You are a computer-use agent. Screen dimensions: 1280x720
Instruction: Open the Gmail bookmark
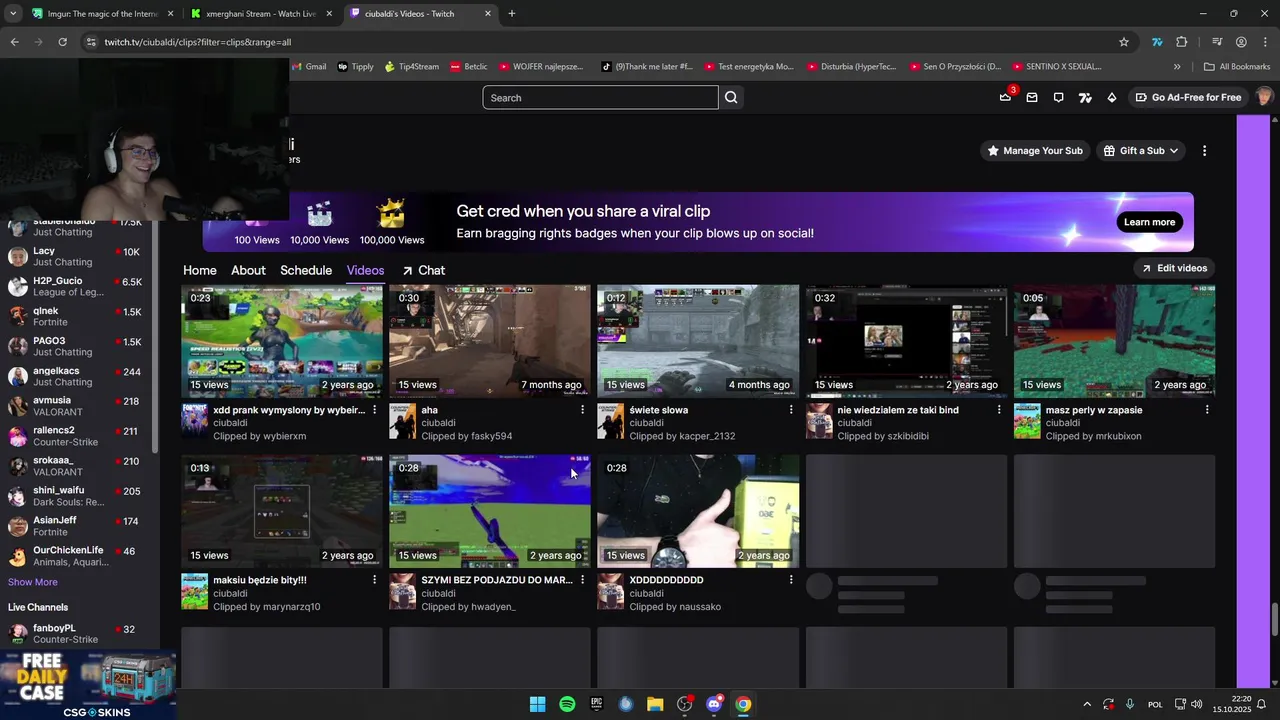tap(309, 67)
